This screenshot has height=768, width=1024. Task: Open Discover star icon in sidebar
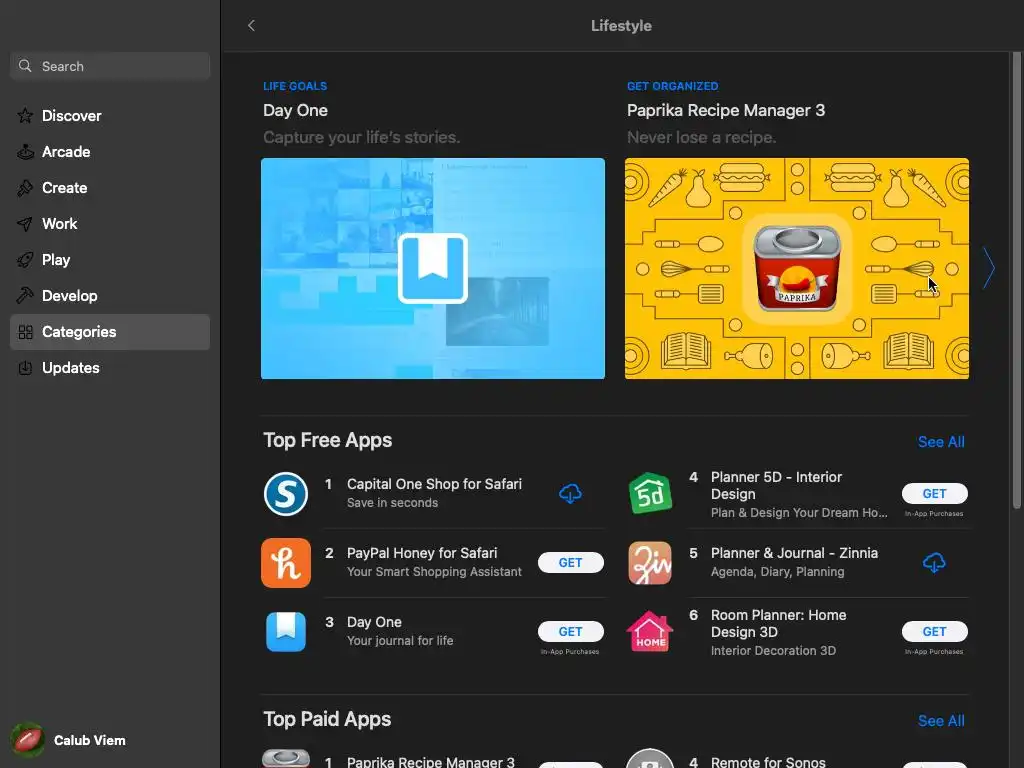coord(25,116)
